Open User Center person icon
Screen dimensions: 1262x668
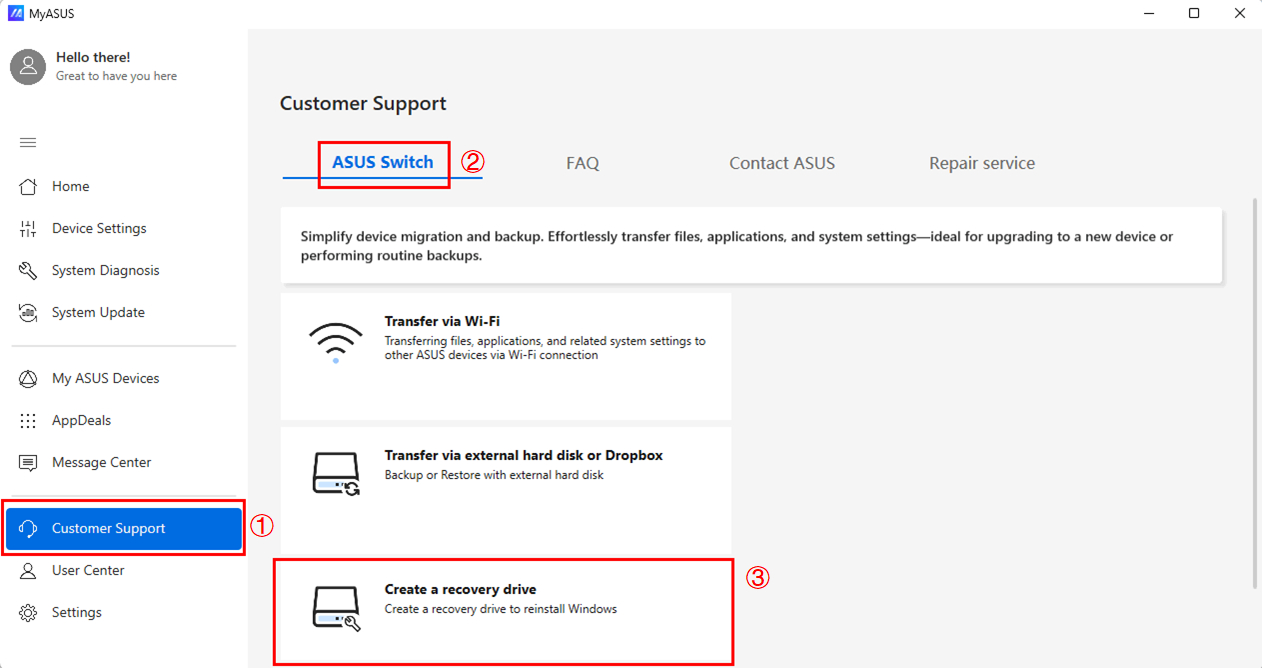click(x=28, y=571)
